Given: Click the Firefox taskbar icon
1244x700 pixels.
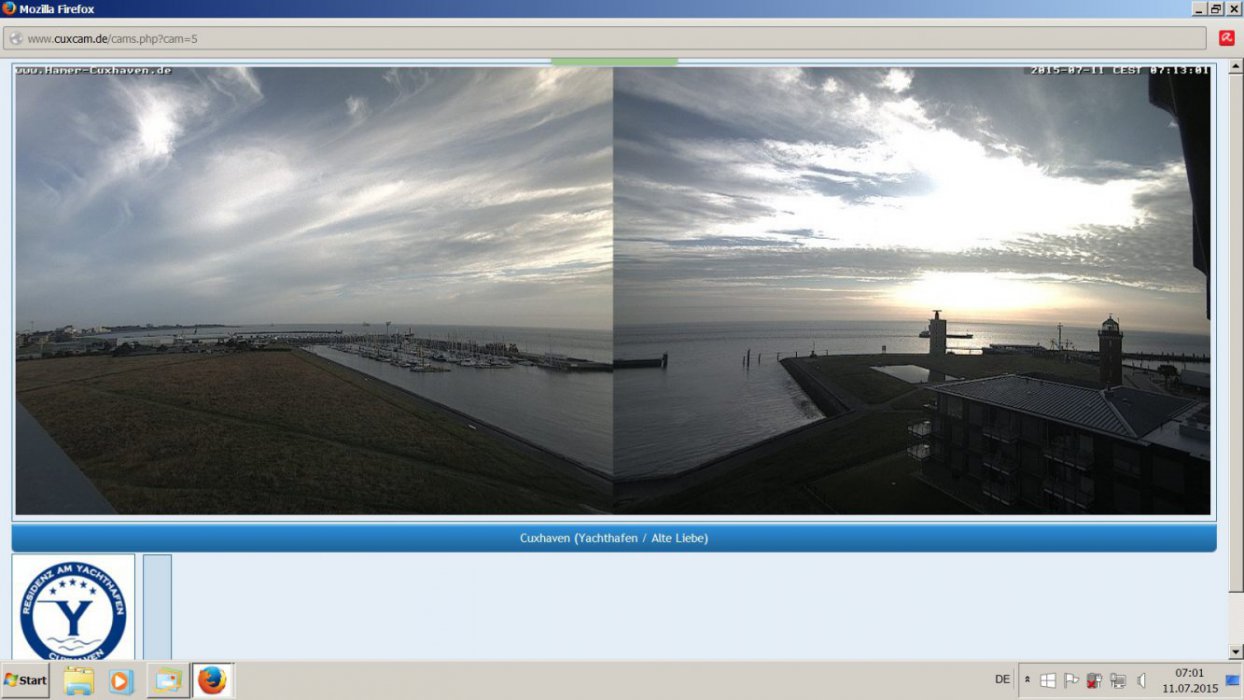Looking at the screenshot, I should 212,681.
